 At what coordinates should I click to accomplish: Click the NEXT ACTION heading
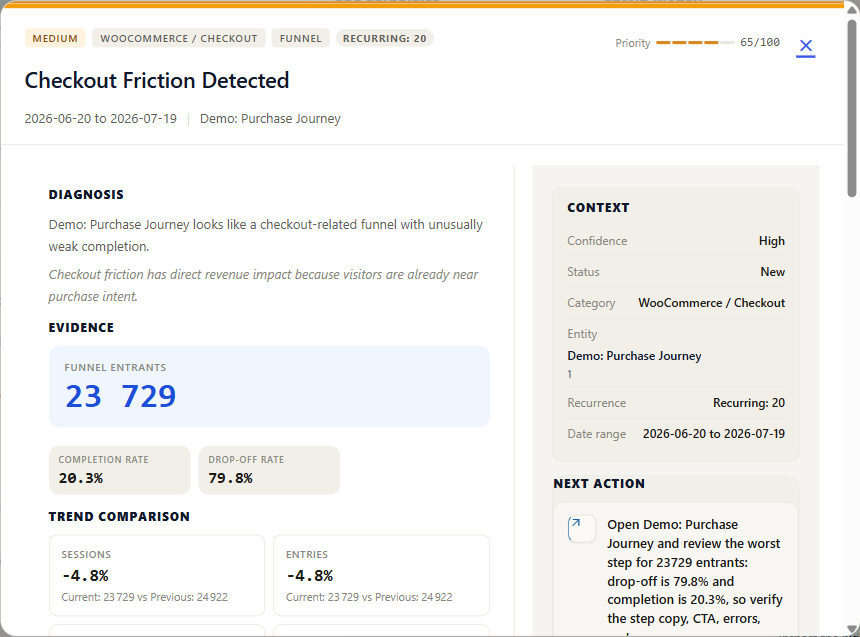[599, 484]
